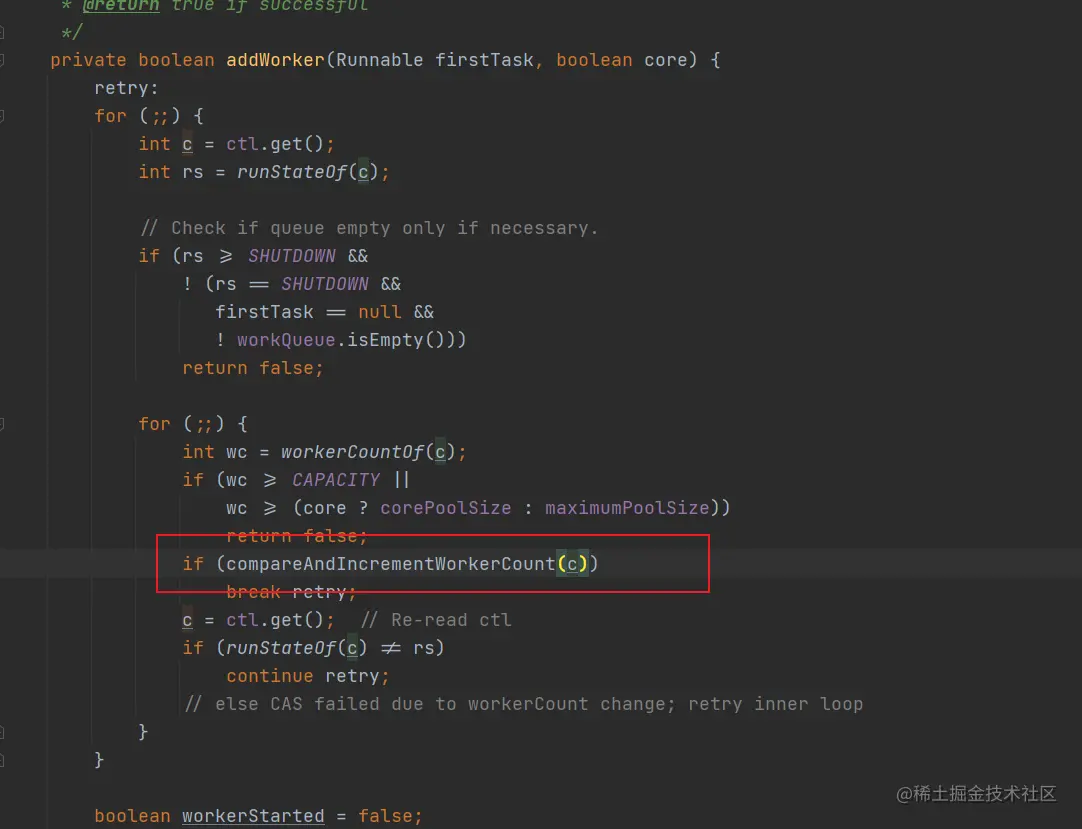
Task: Click rs variable in 'int rs =' declaration
Action: pyautogui.click(x=193, y=172)
